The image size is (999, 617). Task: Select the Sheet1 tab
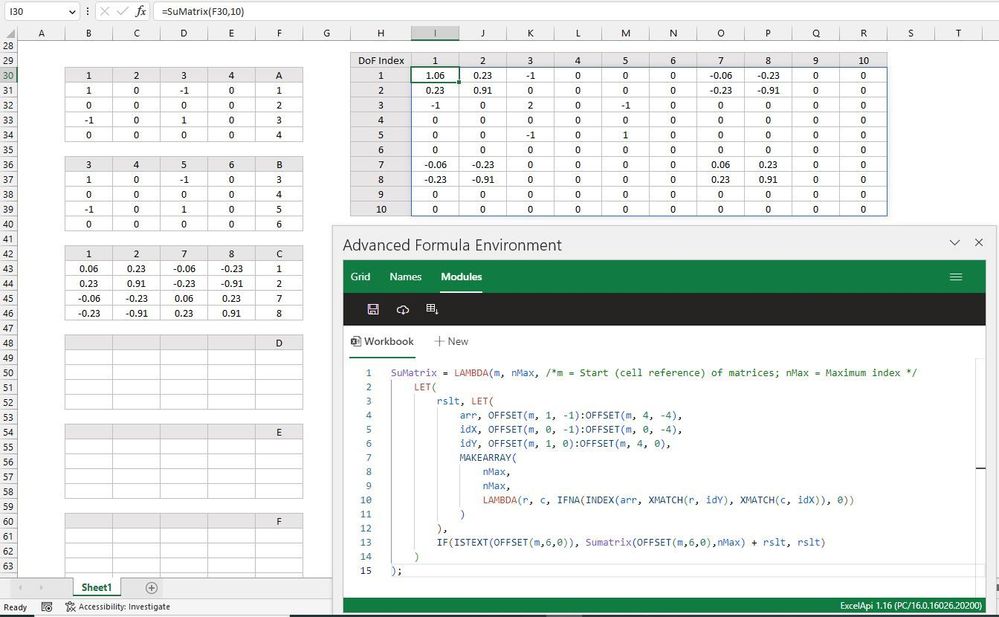click(x=96, y=588)
